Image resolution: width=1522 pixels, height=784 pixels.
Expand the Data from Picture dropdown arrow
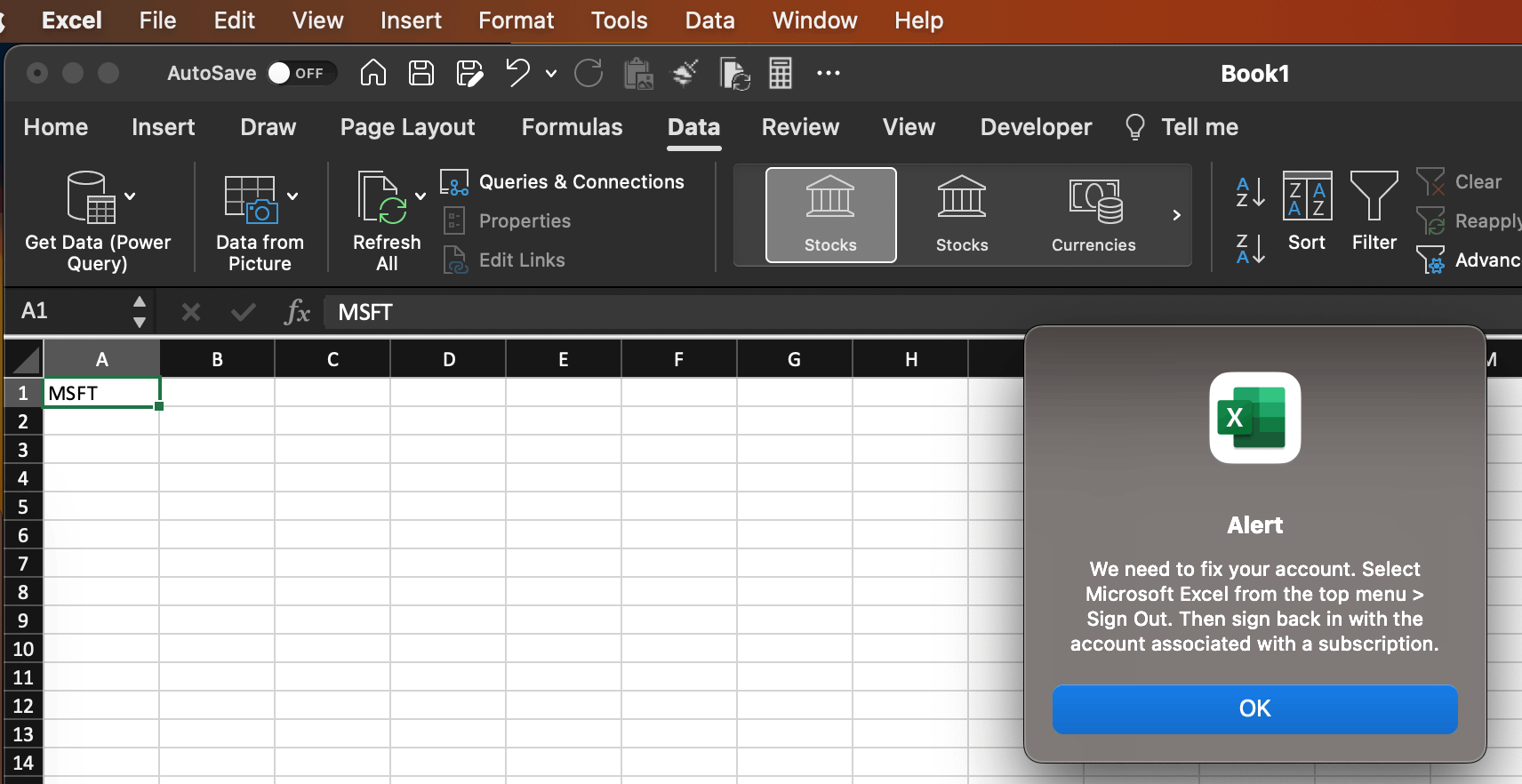[x=292, y=196]
